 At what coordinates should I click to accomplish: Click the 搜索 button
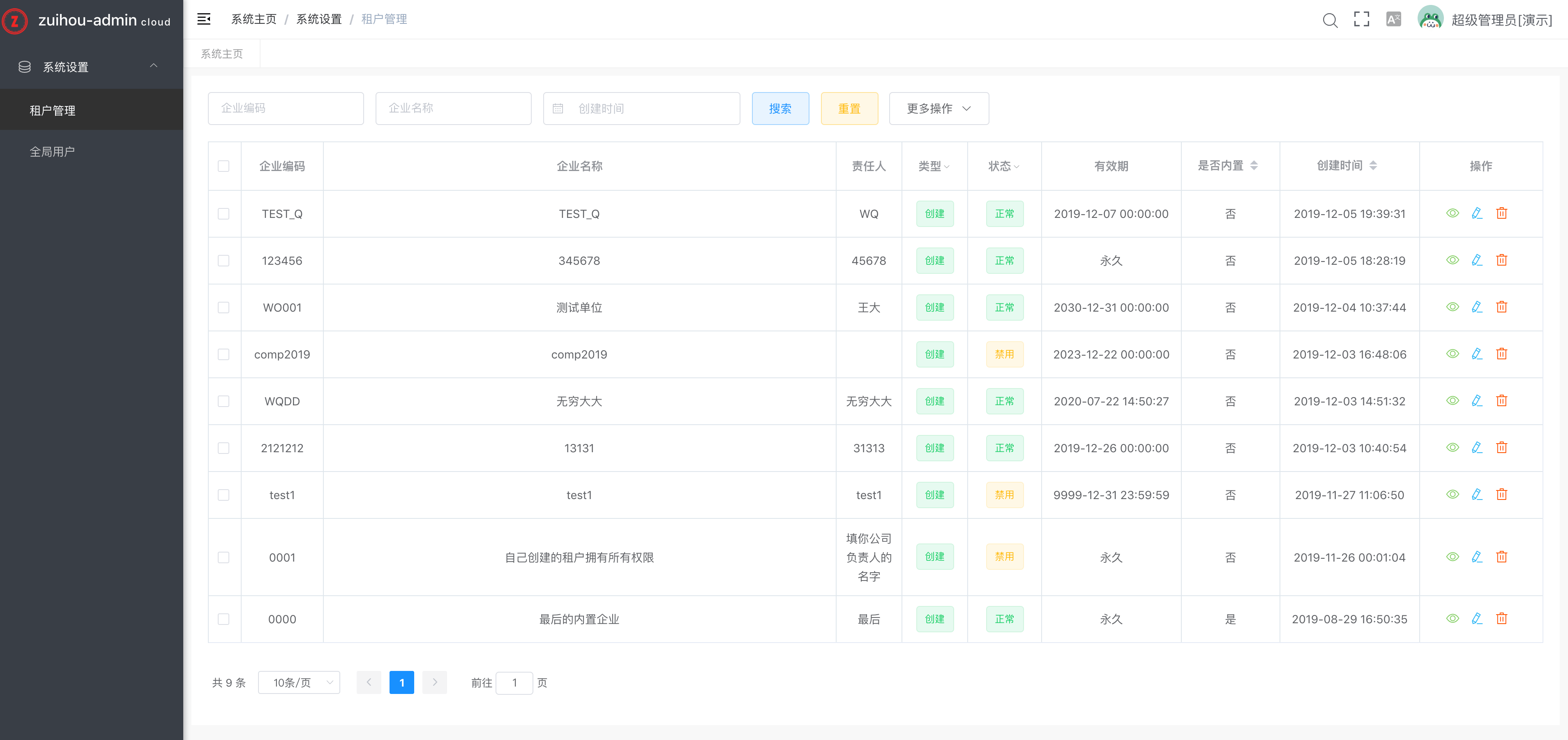coord(780,109)
